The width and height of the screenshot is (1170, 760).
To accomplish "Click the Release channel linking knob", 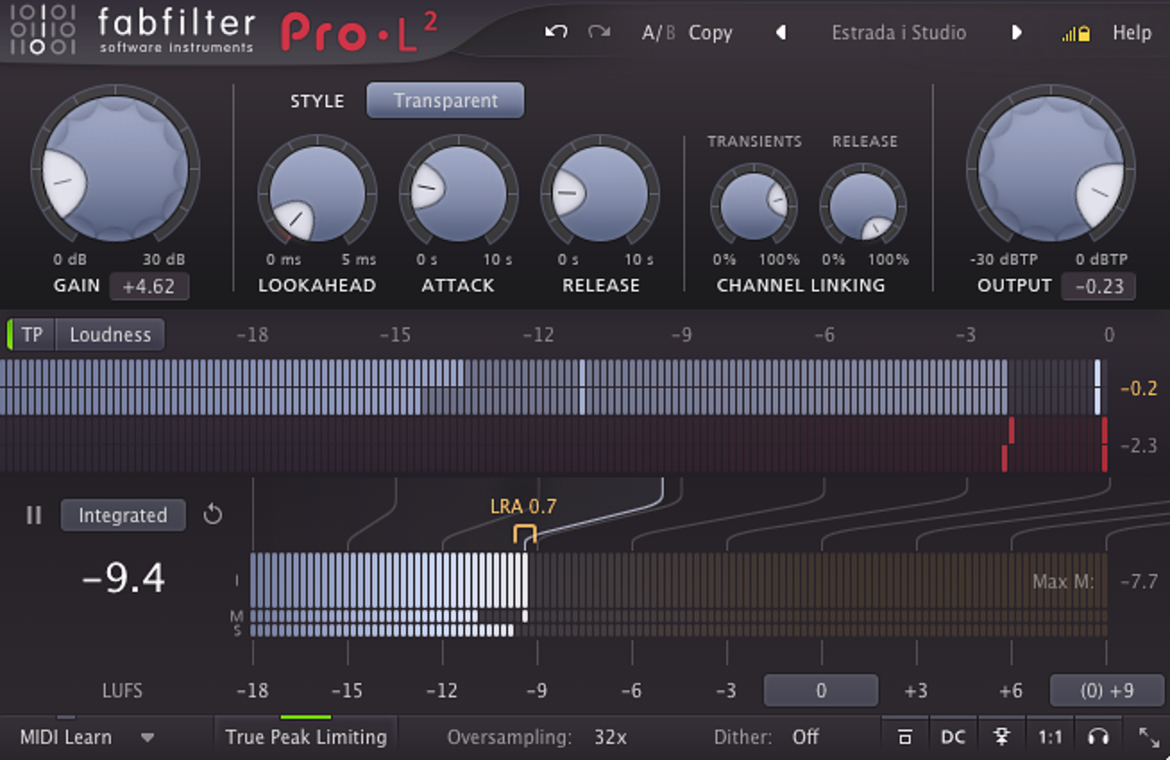I will pos(863,206).
